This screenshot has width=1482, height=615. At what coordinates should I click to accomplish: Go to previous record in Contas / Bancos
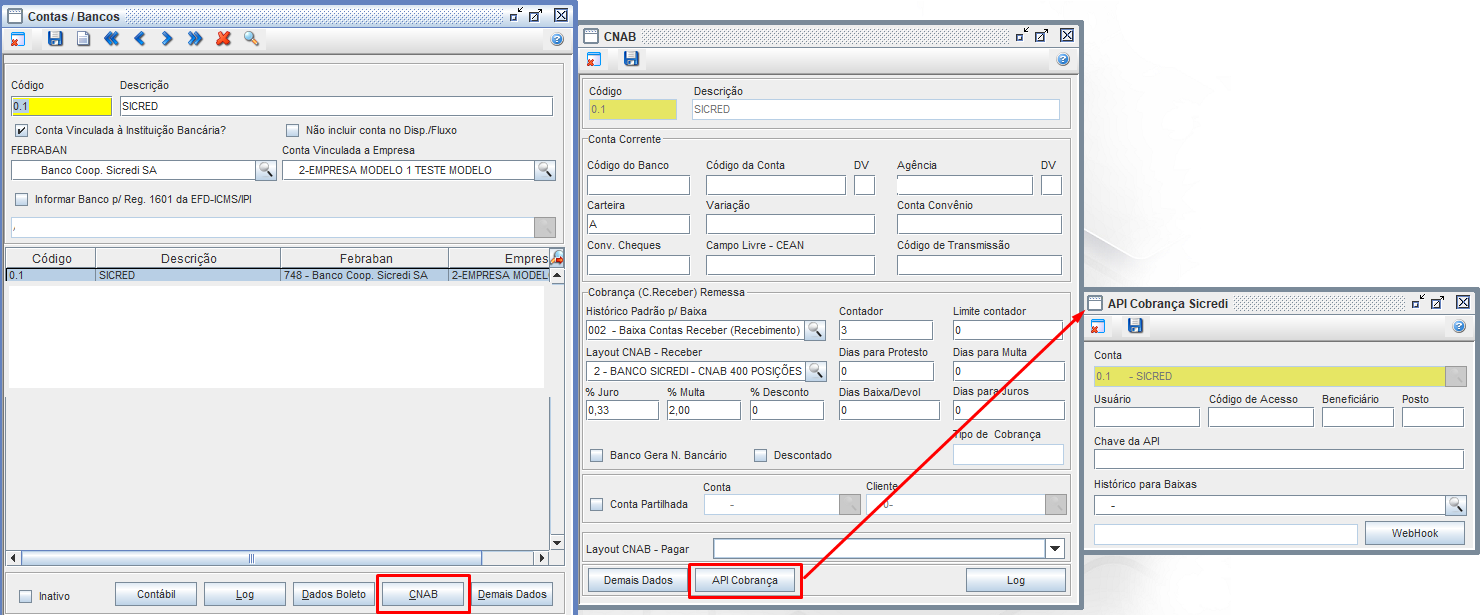[139, 39]
